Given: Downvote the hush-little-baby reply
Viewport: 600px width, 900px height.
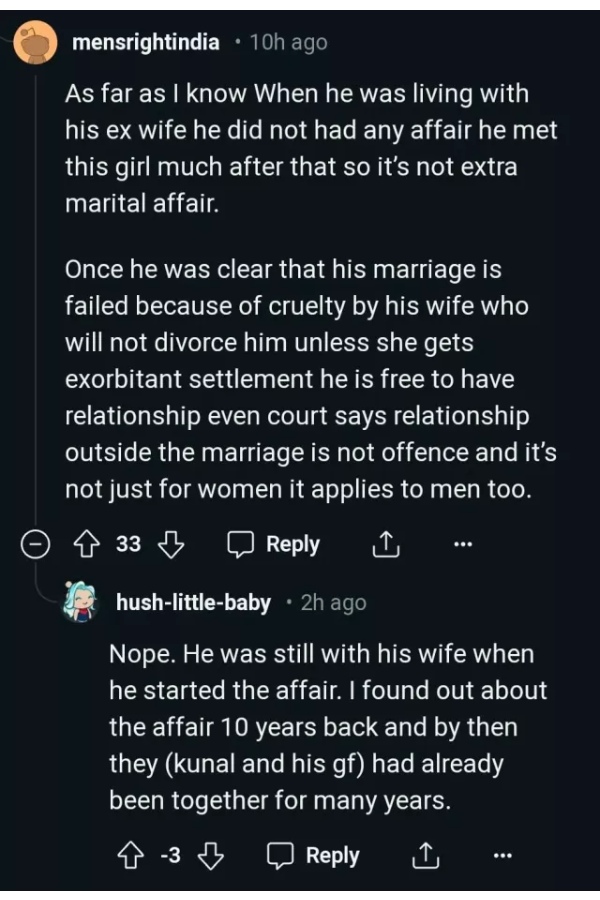Looking at the screenshot, I should point(209,856).
